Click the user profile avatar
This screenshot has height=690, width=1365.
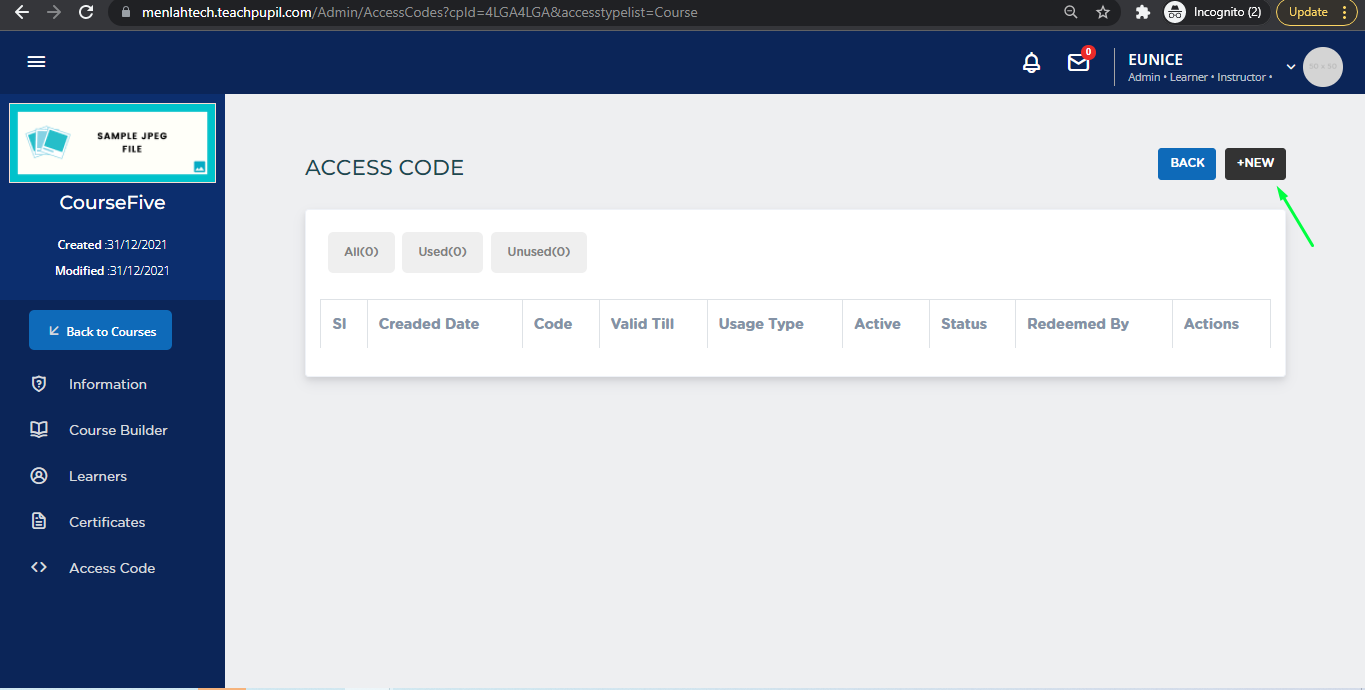click(1322, 67)
